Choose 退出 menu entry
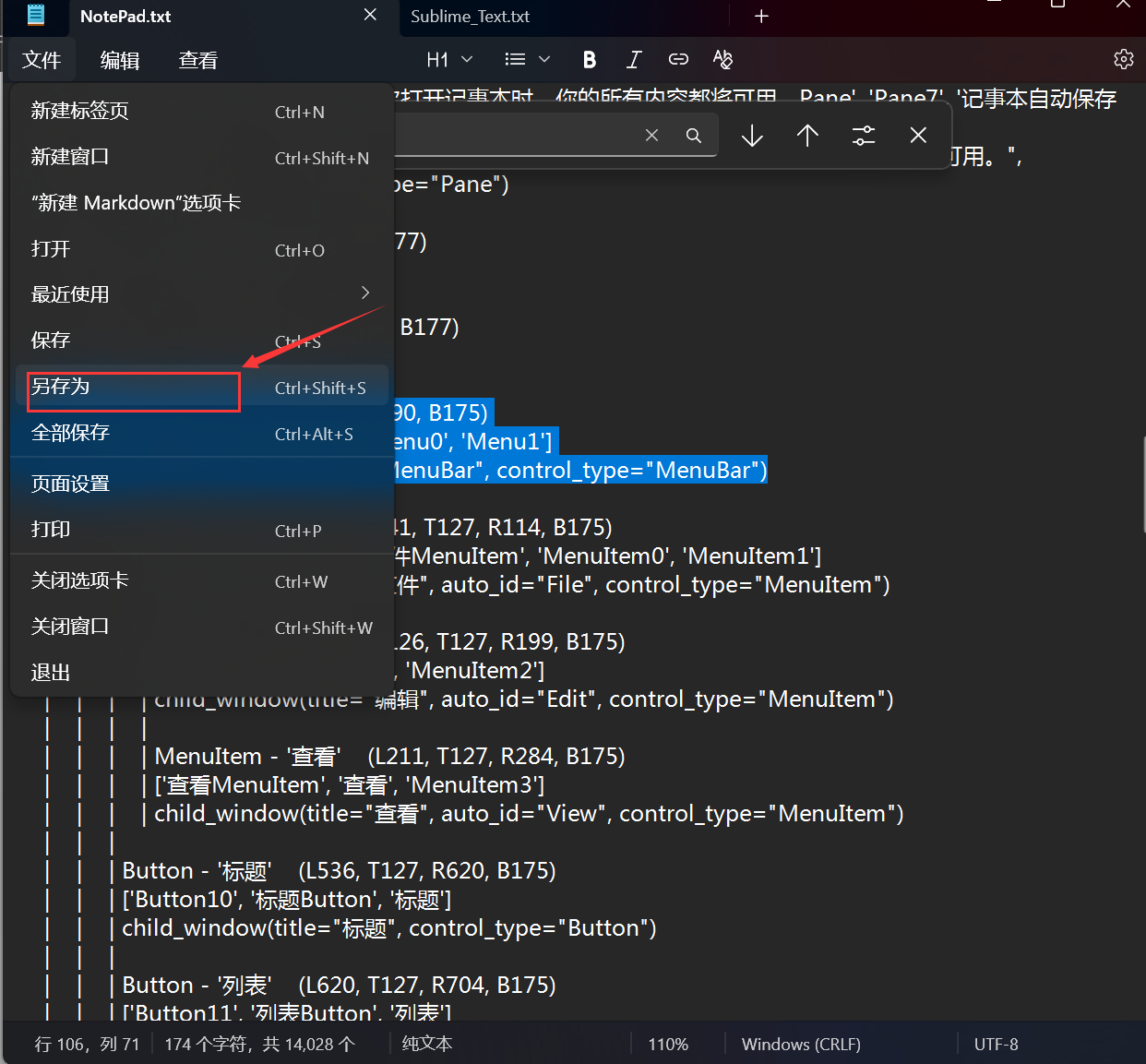The height and width of the screenshot is (1064, 1146). [202, 674]
